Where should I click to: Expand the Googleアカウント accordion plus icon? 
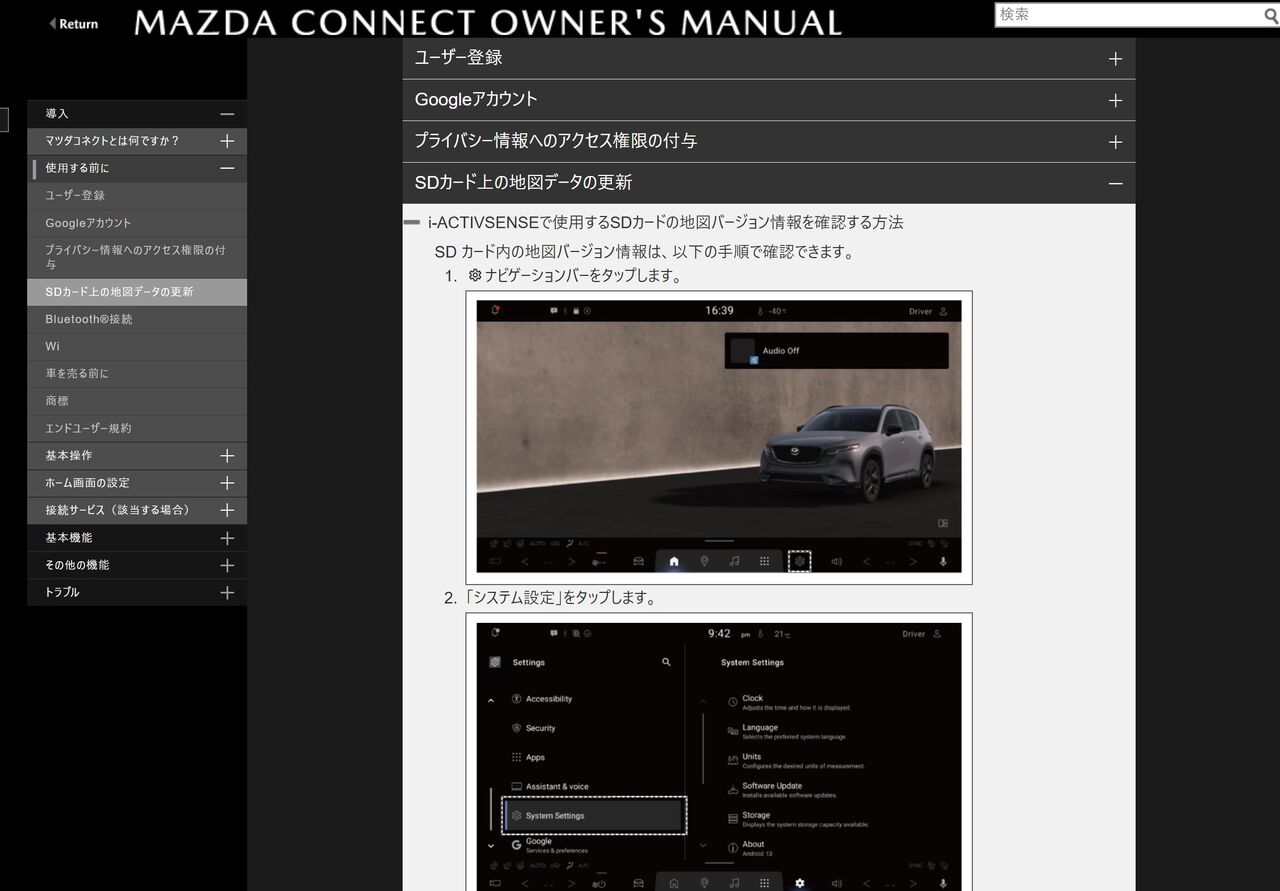[1115, 101]
